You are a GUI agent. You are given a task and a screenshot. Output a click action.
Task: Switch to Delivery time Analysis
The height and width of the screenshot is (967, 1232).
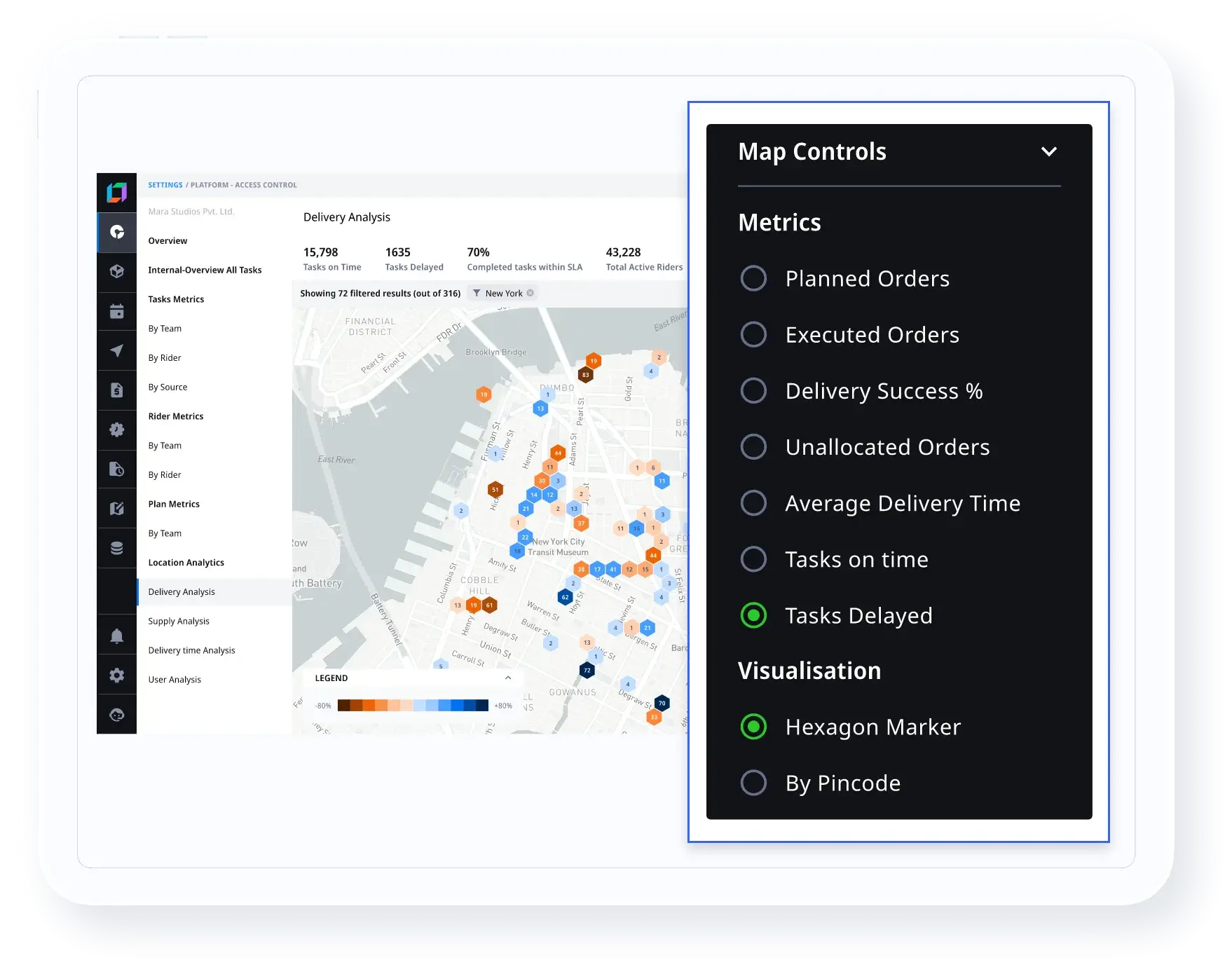[x=191, y=650]
